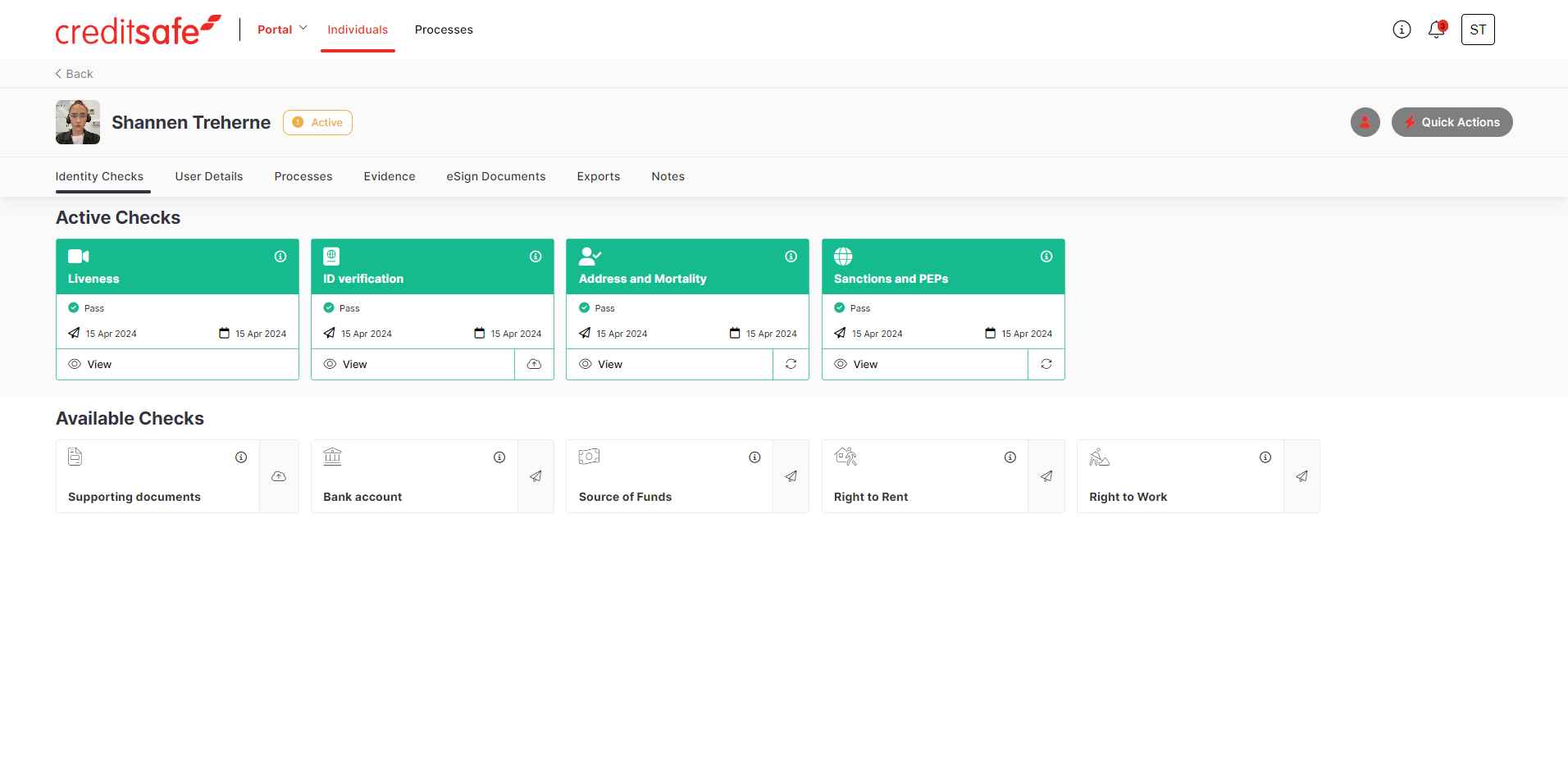Screen dimensions: 1568x764
Task: Open the eSign Documents tab
Action: coord(496,176)
